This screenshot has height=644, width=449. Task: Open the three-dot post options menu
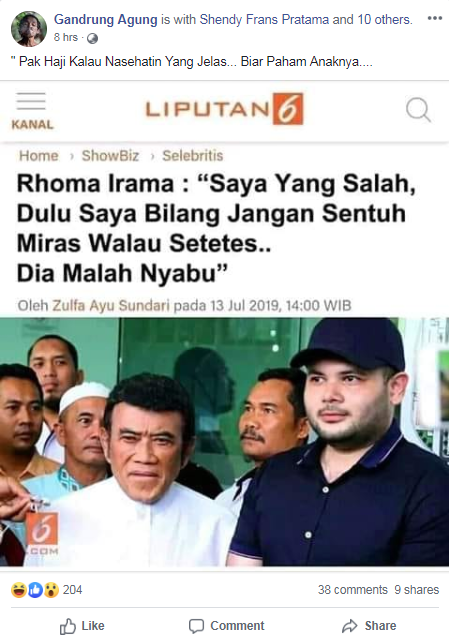[x=434, y=18]
